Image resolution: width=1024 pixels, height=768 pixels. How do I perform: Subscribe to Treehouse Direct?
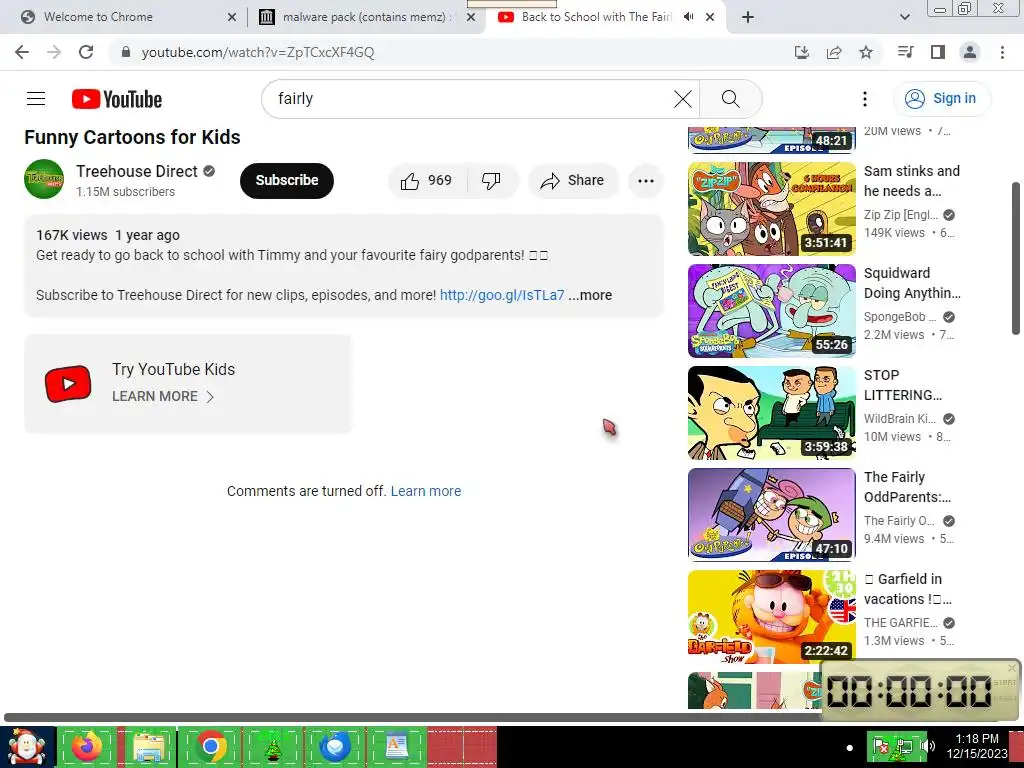[x=287, y=181]
